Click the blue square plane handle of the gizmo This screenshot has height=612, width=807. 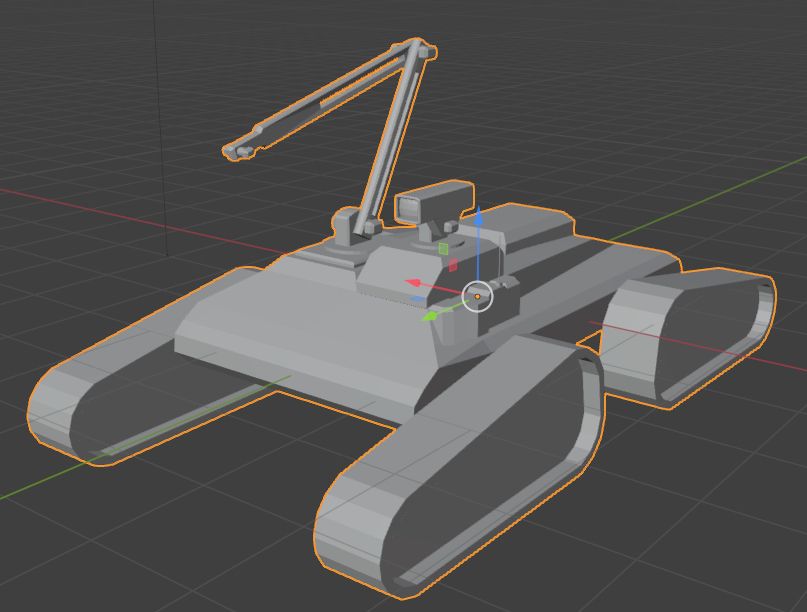pyautogui.click(x=418, y=299)
